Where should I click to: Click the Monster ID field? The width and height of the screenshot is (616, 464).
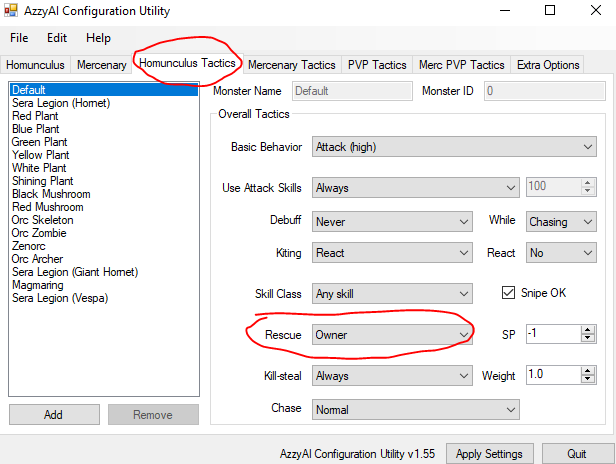click(544, 91)
